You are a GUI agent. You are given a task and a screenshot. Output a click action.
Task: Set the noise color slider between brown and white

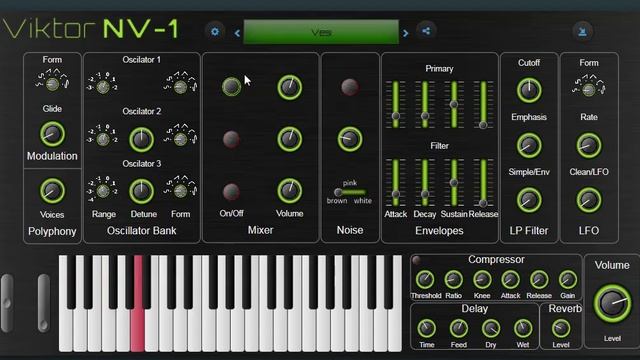point(350,192)
